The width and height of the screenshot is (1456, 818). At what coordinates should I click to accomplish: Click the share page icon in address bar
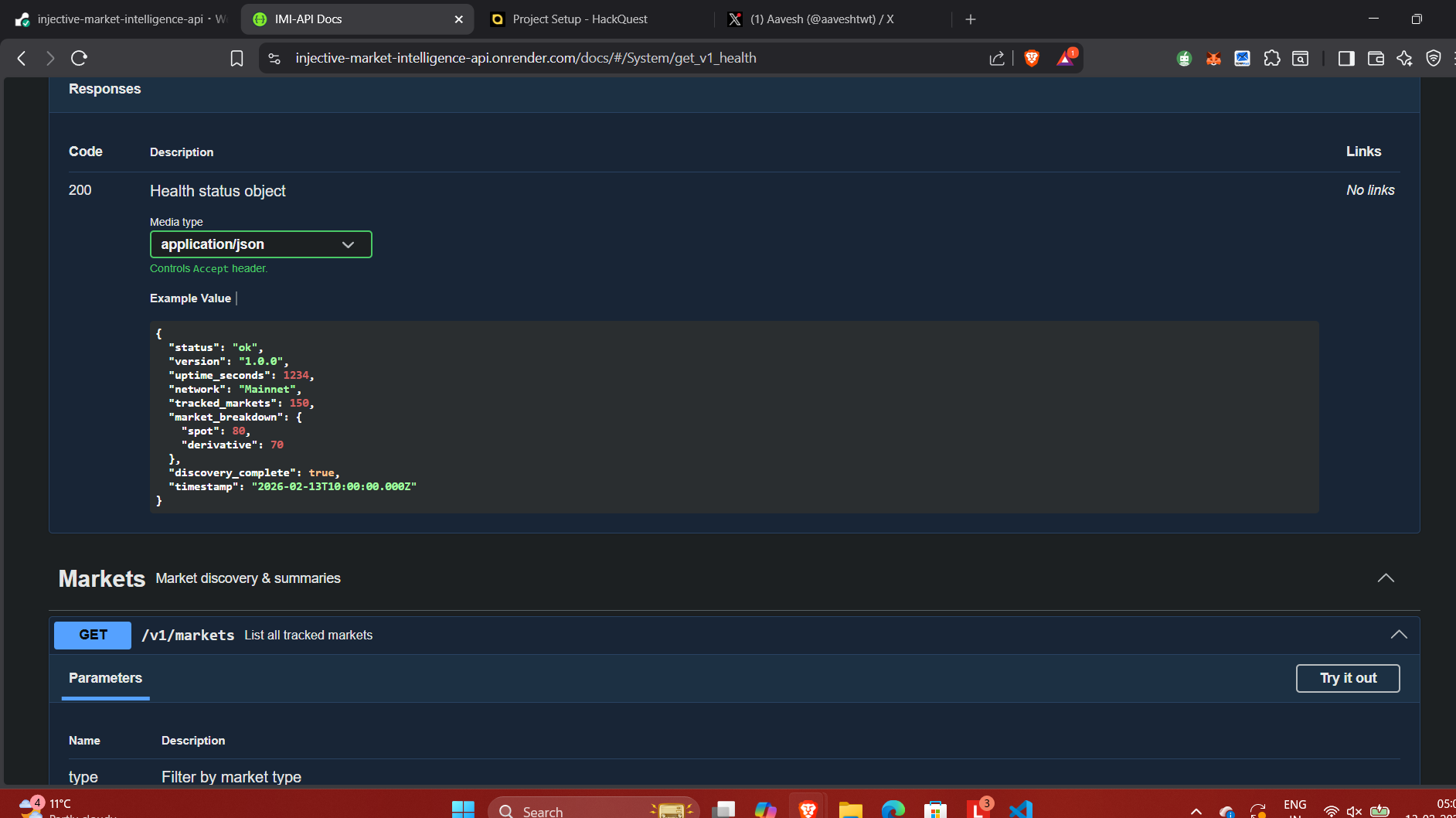click(996, 58)
